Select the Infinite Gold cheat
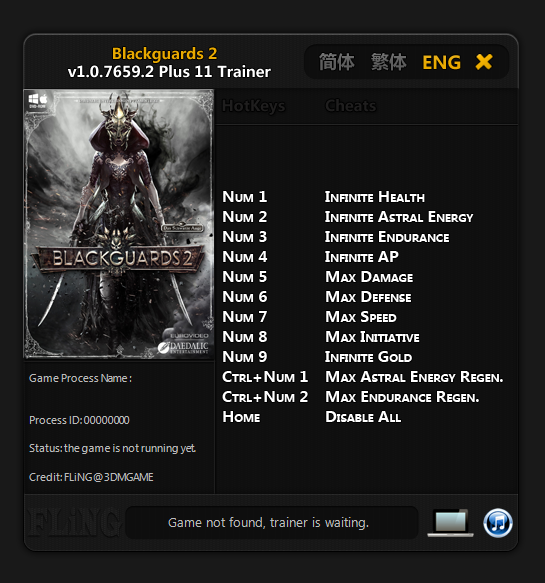This screenshot has width=545, height=583. point(368,357)
